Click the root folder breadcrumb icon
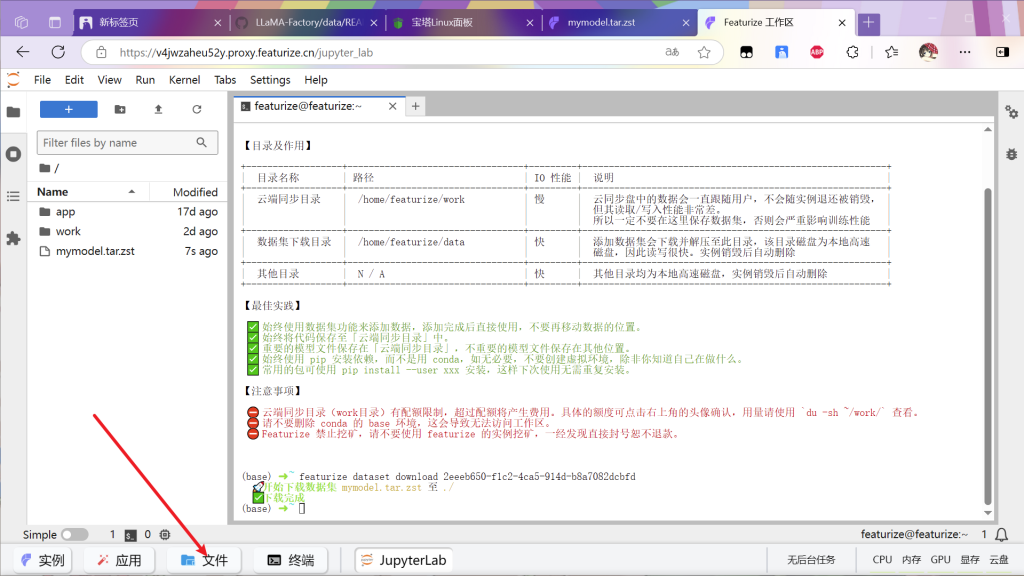 [44, 168]
